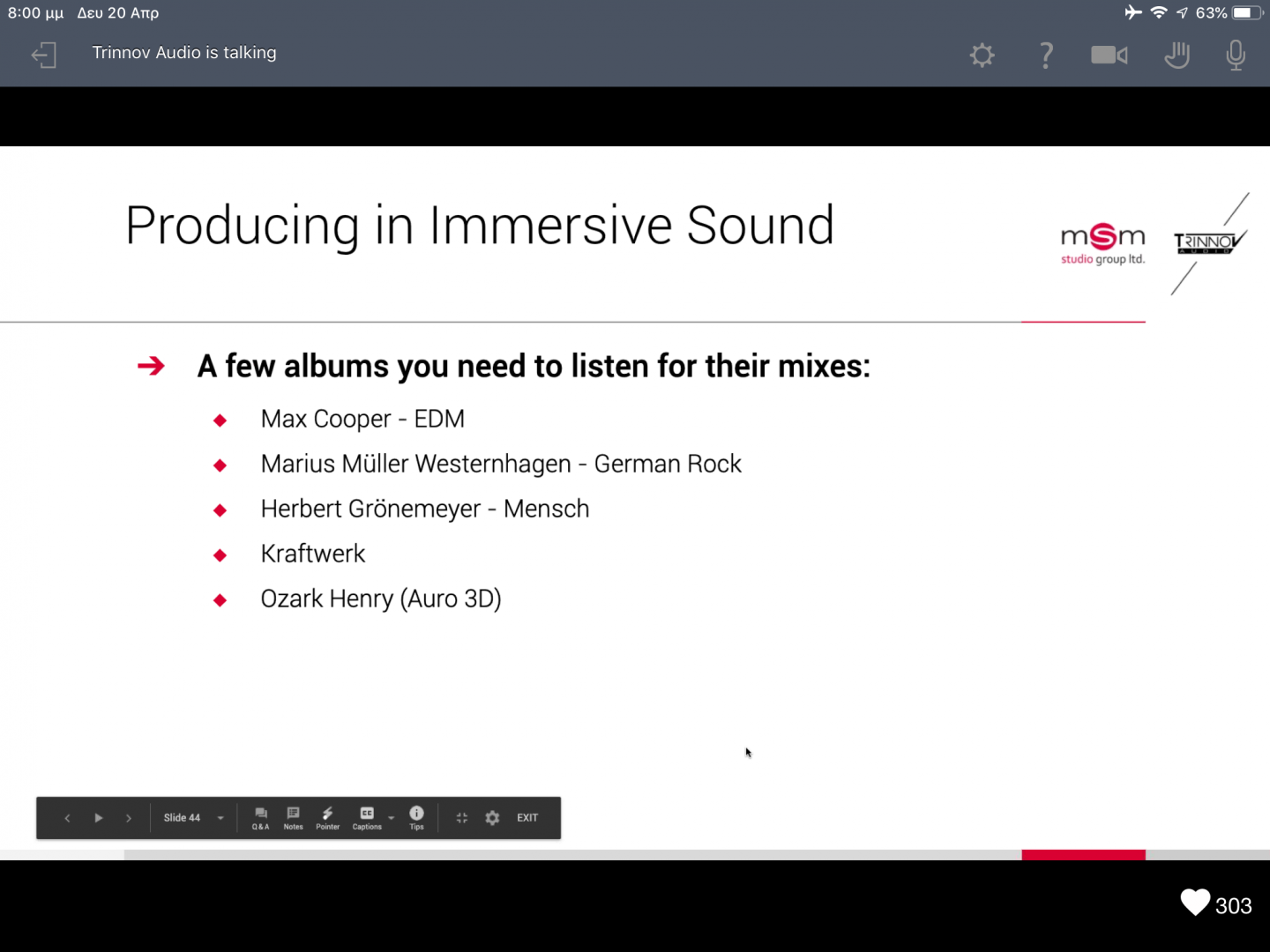1270x952 pixels.
Task: View presentation Tips
Action: (x=416, y=817)
